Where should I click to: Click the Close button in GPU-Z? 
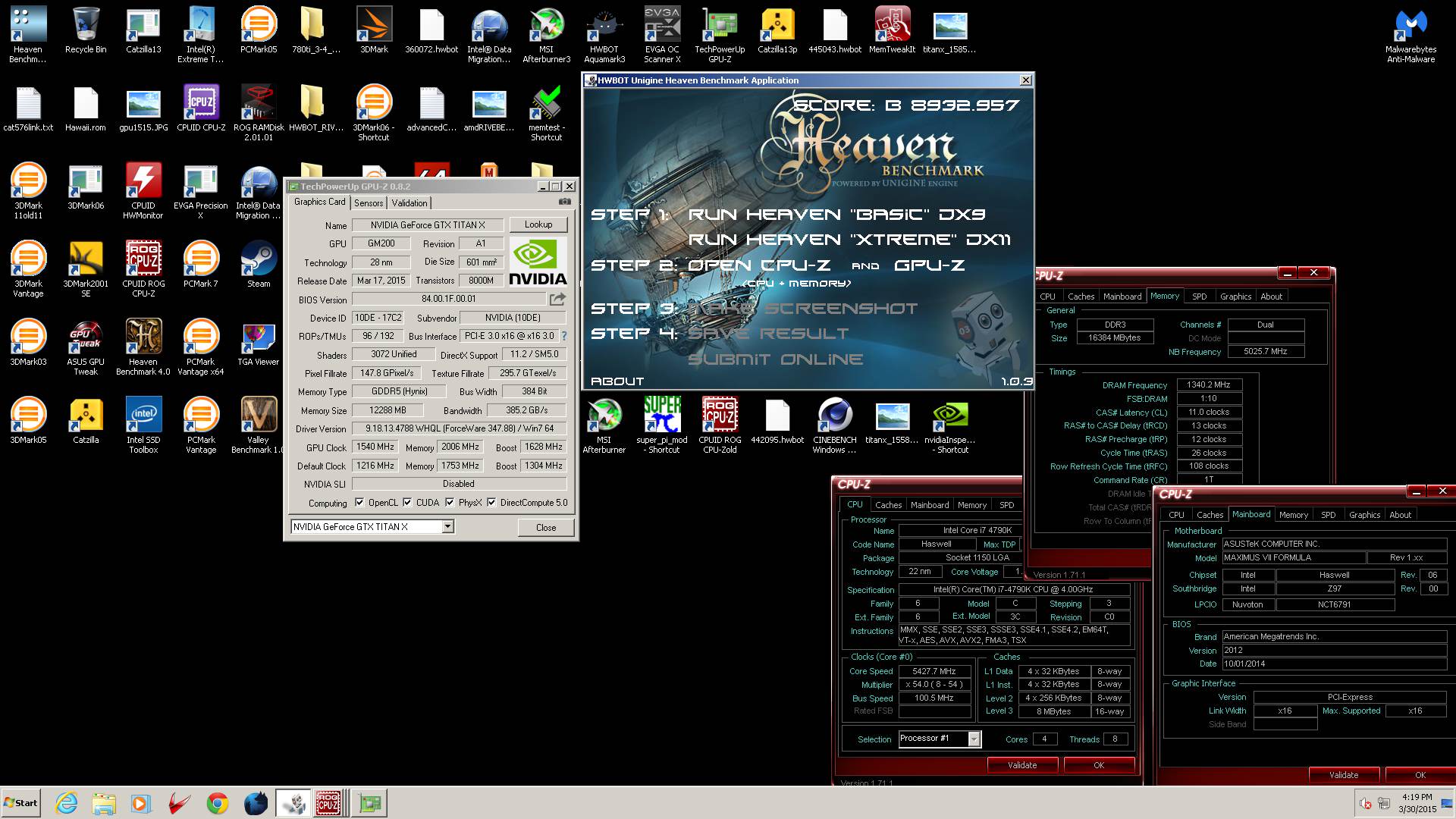point(546,528)
